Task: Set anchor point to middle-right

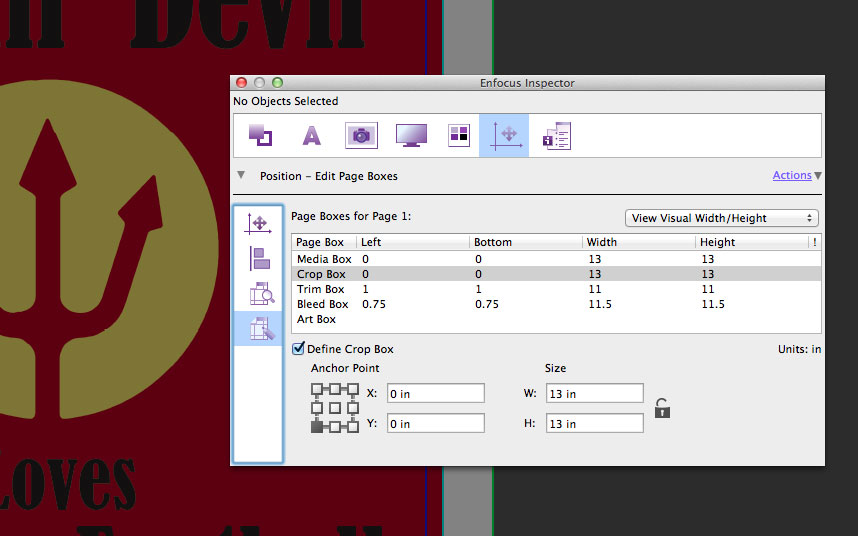Action: click(x=353, y=408)
